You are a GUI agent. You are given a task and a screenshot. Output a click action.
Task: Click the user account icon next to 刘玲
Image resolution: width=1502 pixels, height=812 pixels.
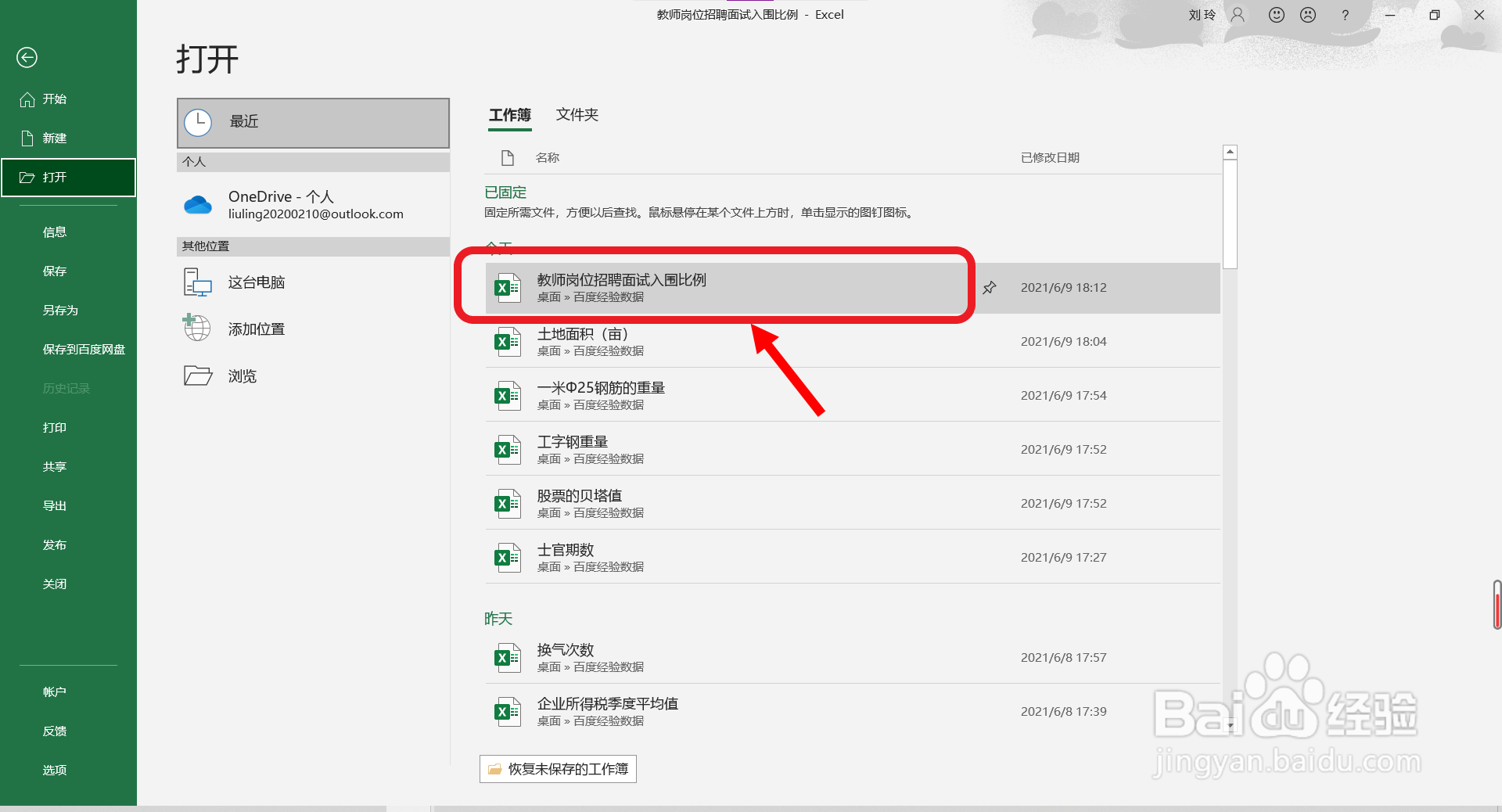(x=1238, y=15)
